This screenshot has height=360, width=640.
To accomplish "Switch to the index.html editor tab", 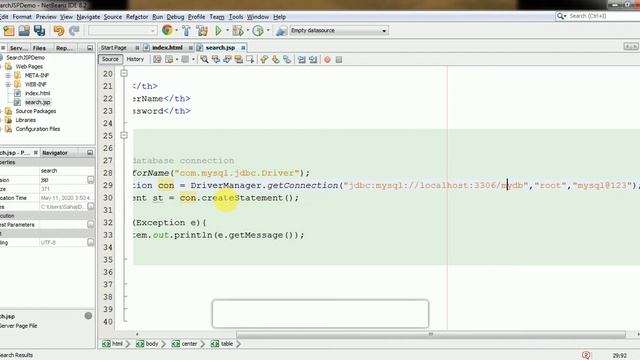I will pos(167,48).
